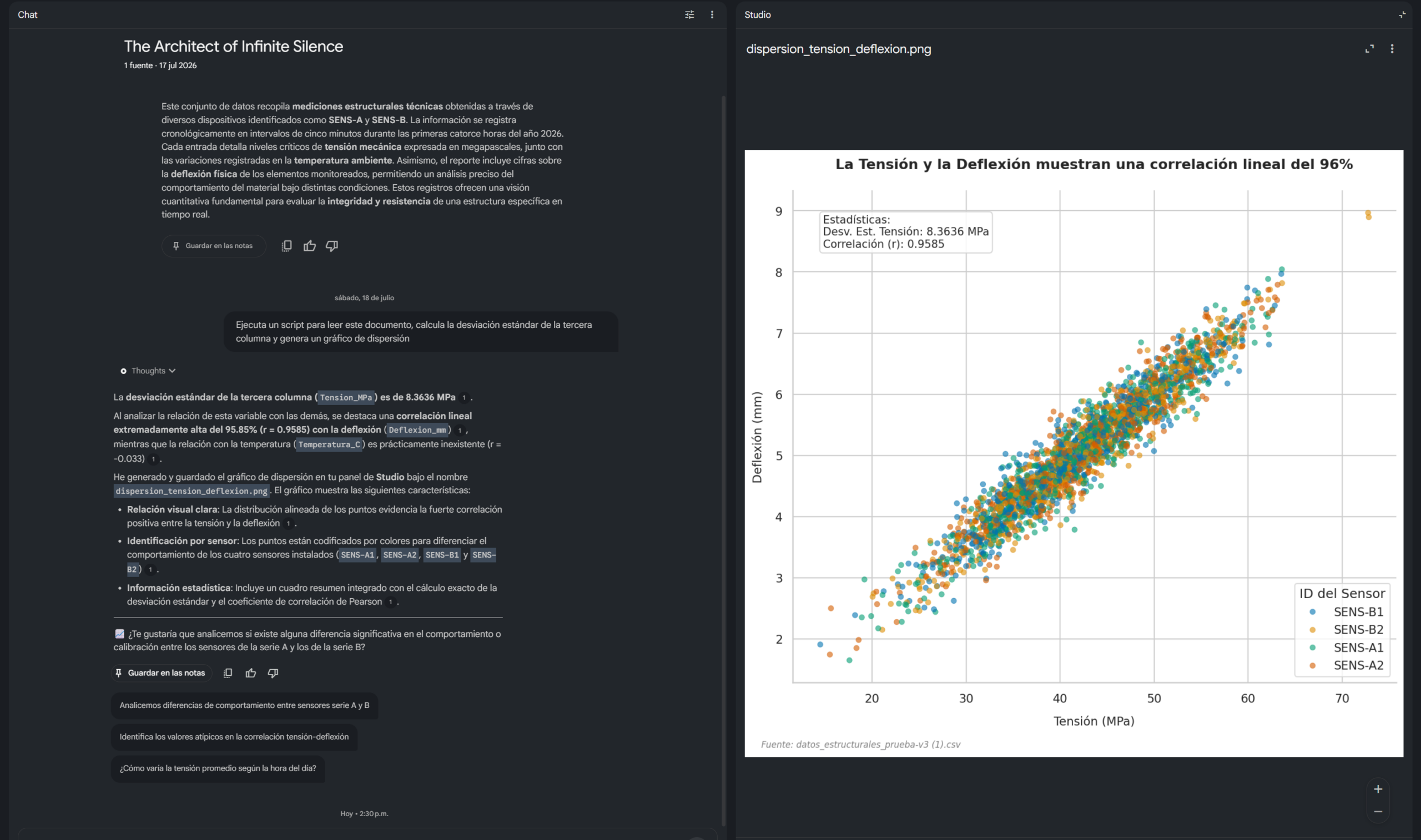The width and height of the screenshot is (1421, 840).
Task: Thumbs down the source summary
Action: pyautogui.click(x=332, y=246)
